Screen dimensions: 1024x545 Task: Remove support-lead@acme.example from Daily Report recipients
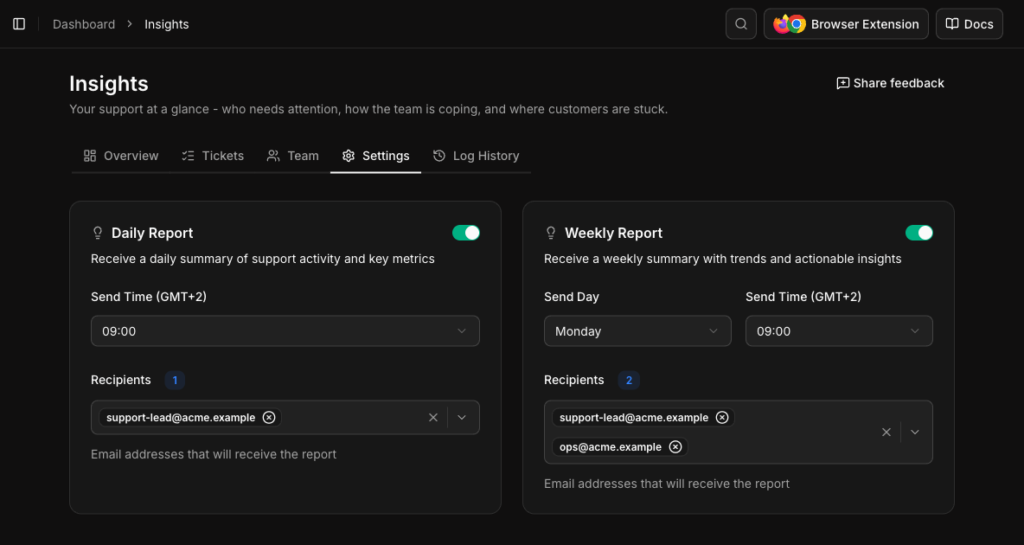[268, 418]
